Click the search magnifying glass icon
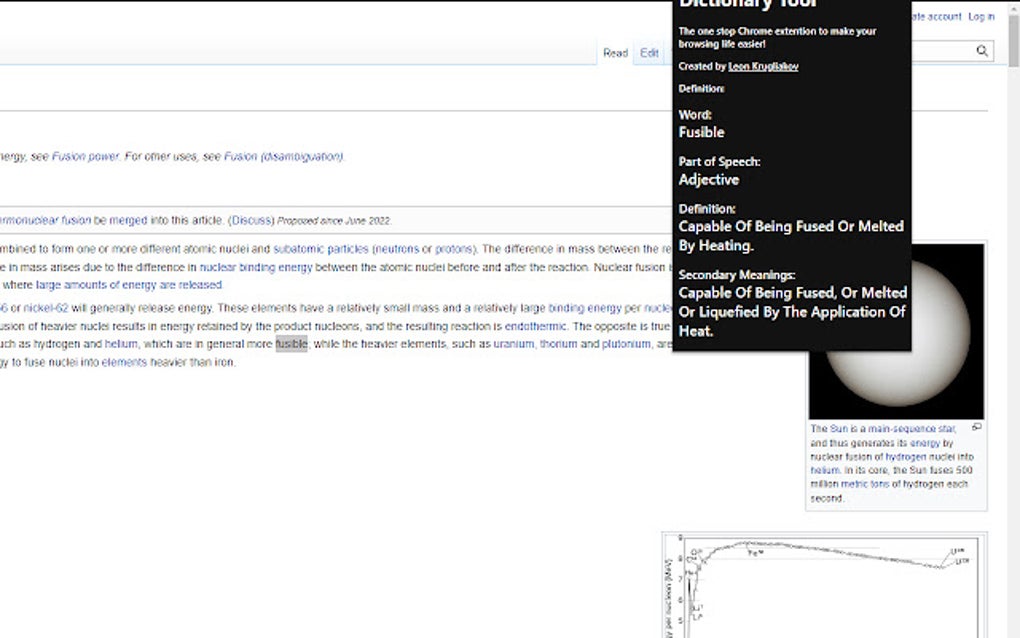 point(981,50)
